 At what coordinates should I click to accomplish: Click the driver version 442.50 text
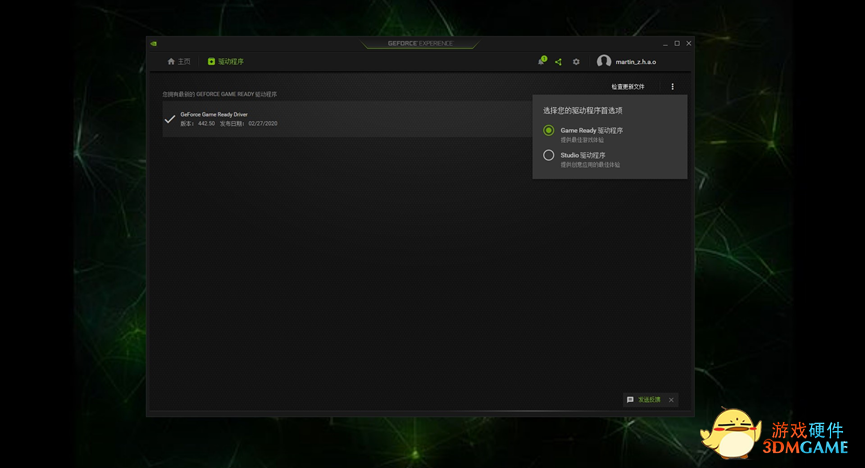click(x=206, y=124)
